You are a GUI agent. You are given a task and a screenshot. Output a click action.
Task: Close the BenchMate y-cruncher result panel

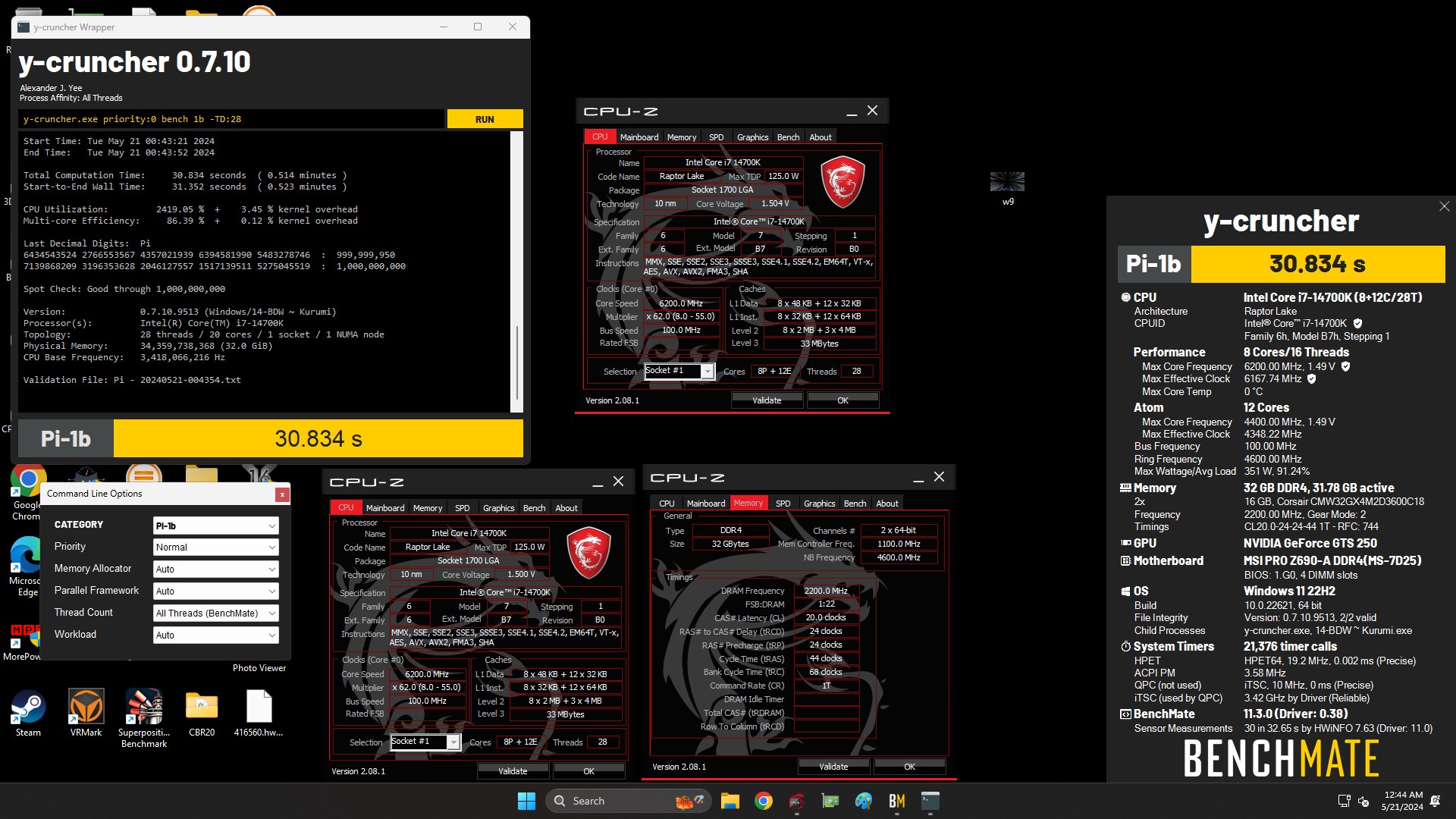(x=1444, y=206)
